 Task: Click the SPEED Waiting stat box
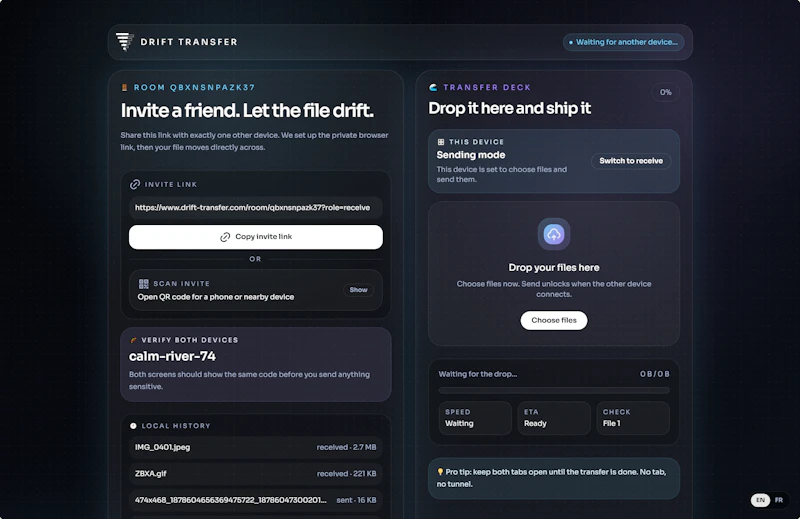tap(475, 418)
